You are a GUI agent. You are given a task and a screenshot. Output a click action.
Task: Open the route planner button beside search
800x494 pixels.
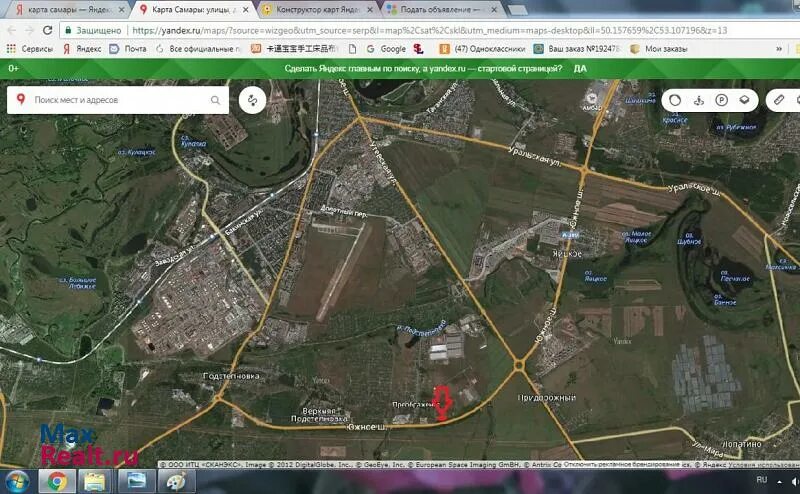[x=253, y=100]
